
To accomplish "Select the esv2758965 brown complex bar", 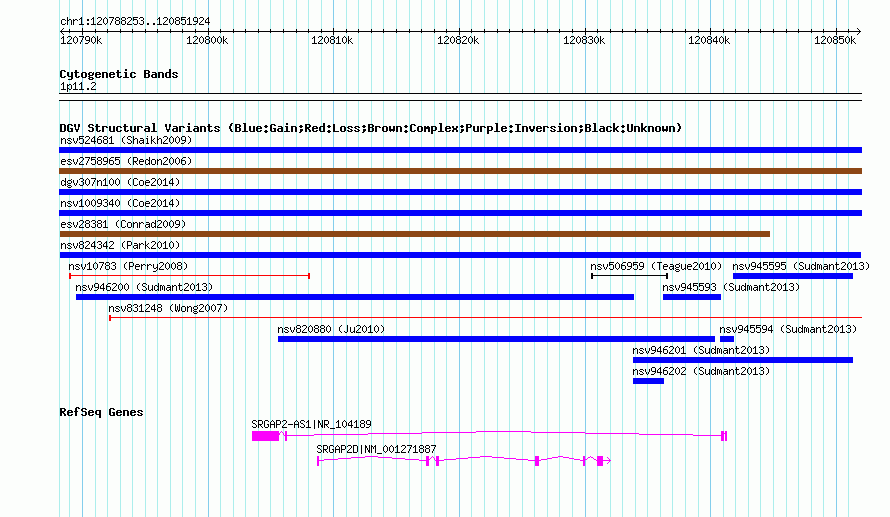I will (x=460, y=171).
